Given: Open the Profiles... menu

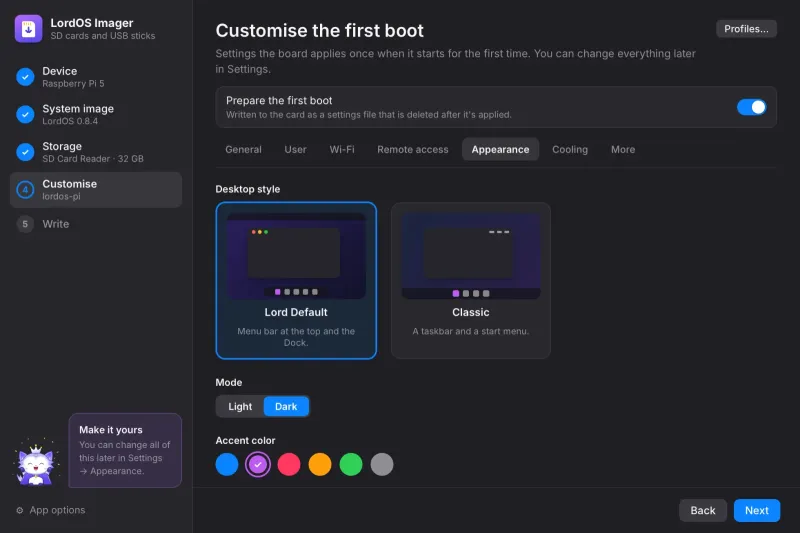Looking at the screenshot, I should click(x=746, y=29).
